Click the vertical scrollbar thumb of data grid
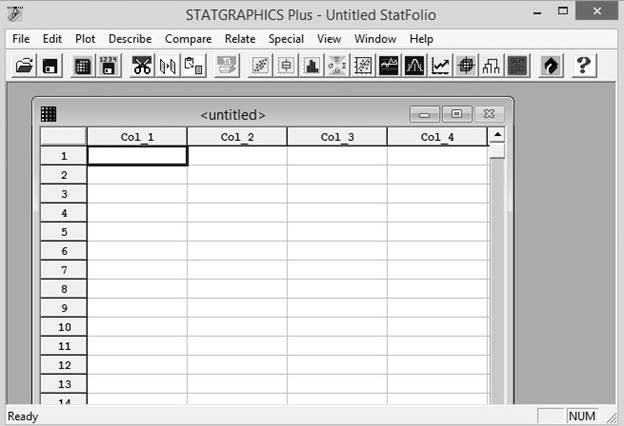This screenshot has width=624, height=426. click(x=497, y=151)
